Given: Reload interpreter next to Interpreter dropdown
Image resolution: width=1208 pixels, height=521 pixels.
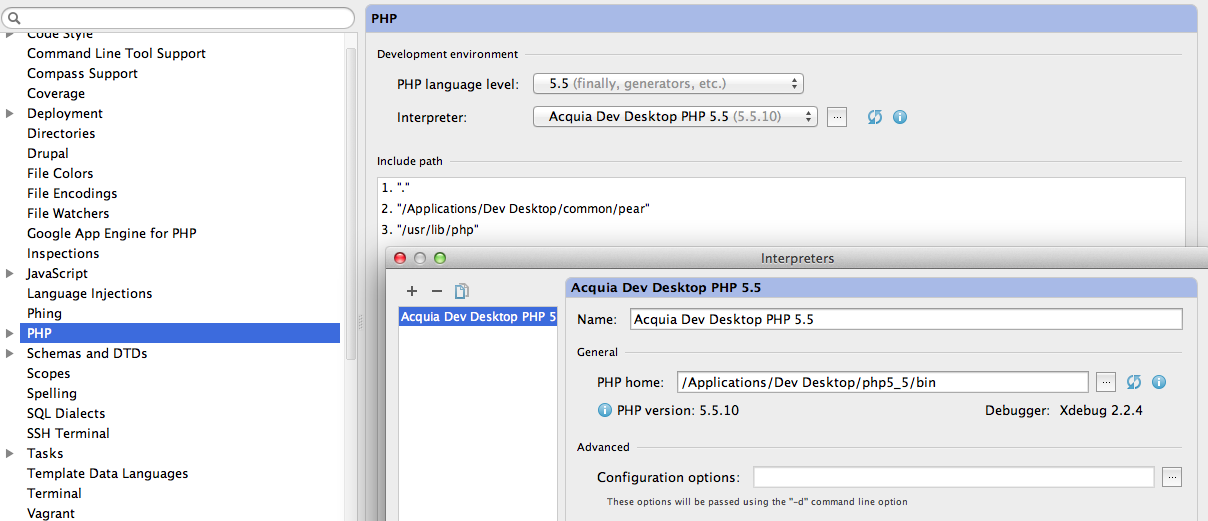Looking at the screenshot, I should click(x=875, y=117).
